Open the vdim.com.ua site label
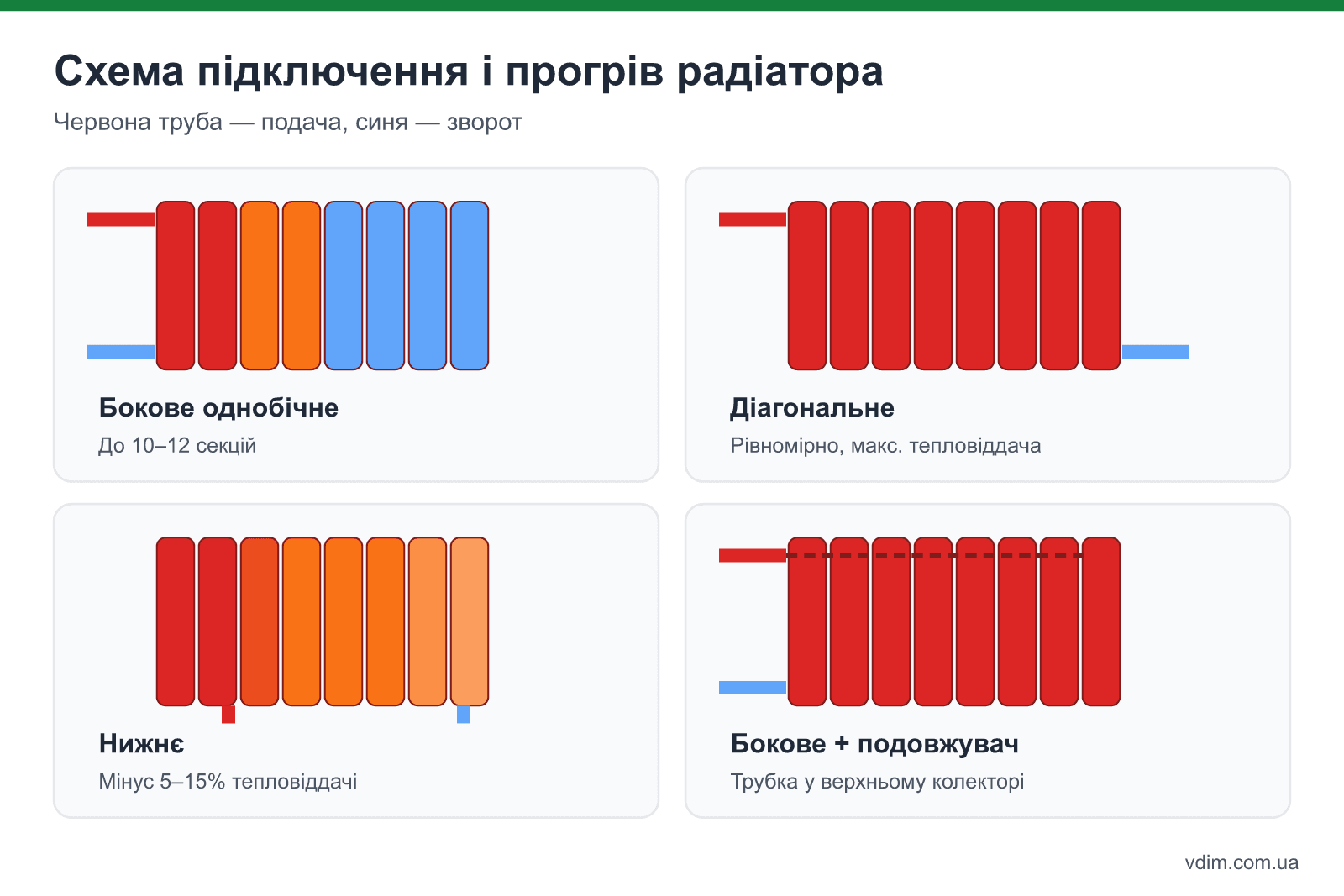 1242,862
